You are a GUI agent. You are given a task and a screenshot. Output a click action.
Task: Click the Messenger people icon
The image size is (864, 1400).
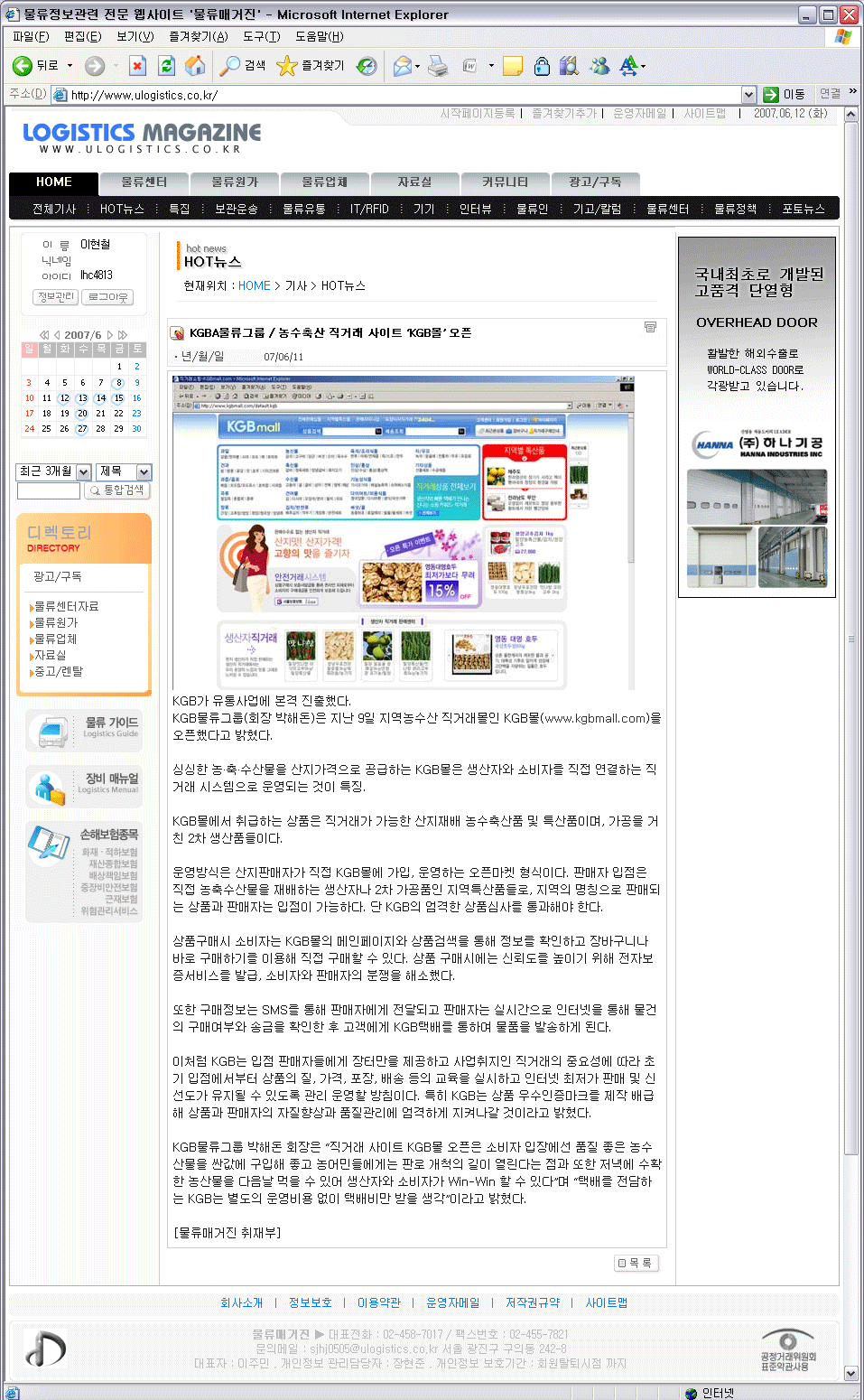[x=599, y=65]
